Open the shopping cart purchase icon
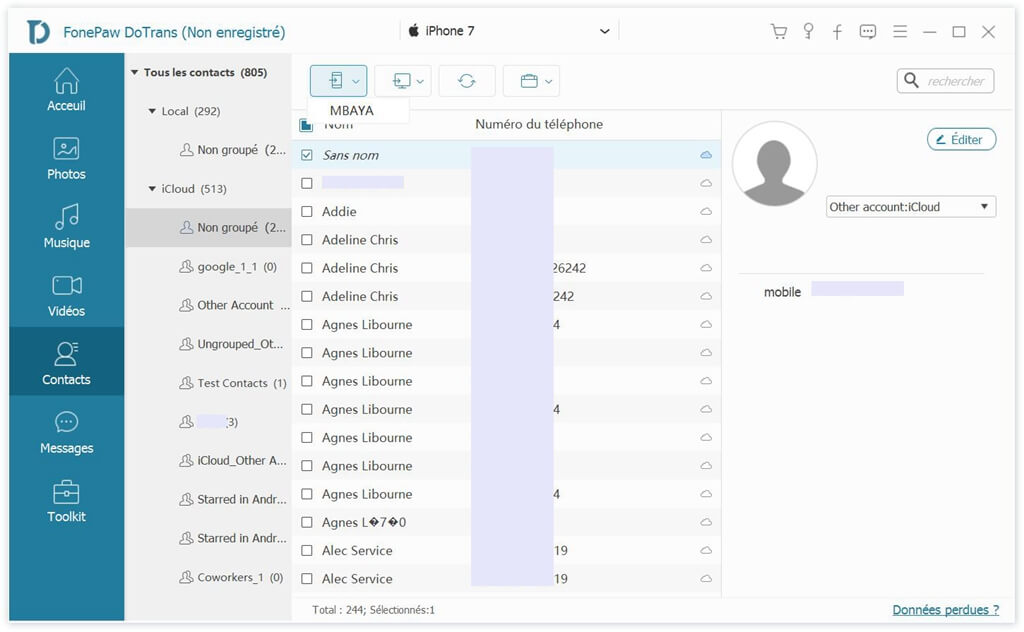 (x=778, y=31)
